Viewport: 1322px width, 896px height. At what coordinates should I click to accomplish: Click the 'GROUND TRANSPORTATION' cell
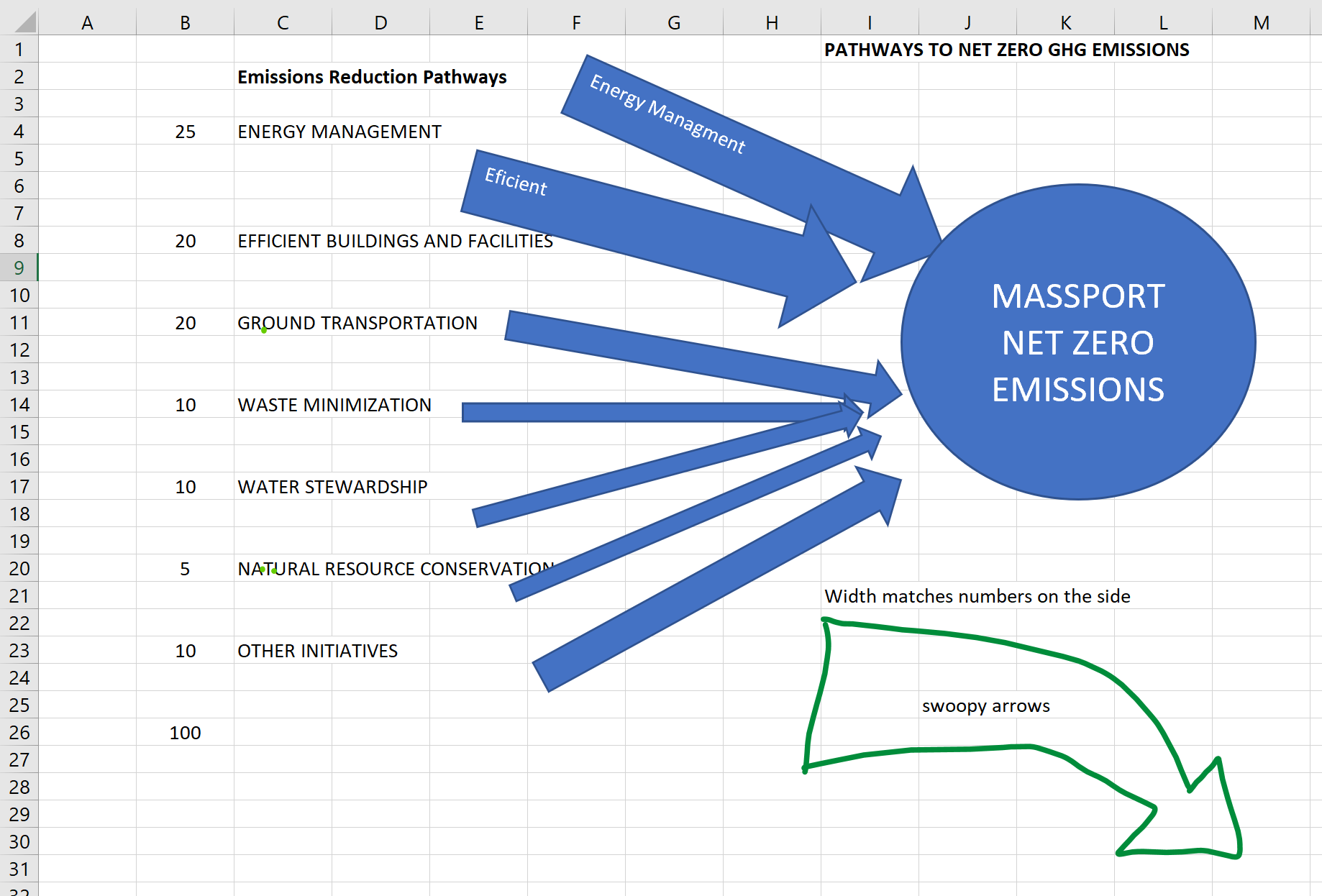pyautogui.click(x=357, y=323)
